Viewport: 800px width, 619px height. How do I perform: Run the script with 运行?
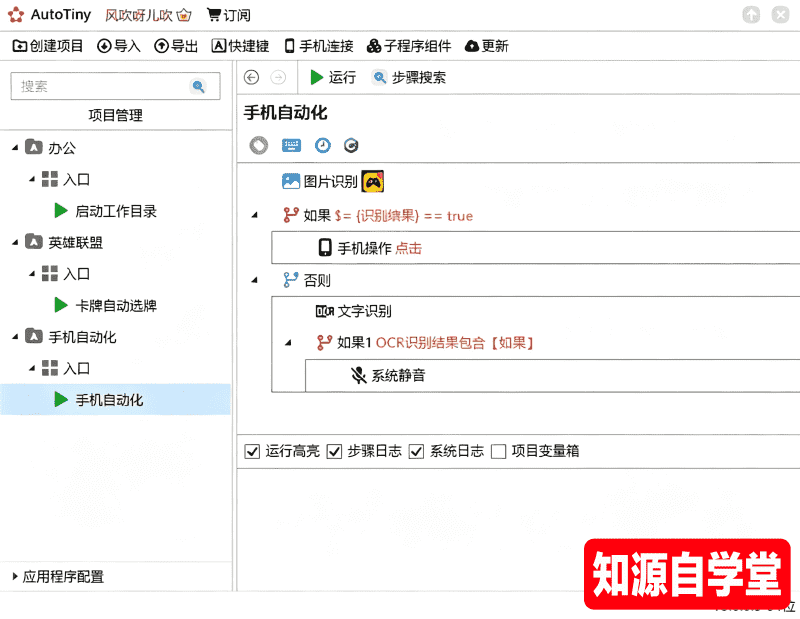(333, 77)
